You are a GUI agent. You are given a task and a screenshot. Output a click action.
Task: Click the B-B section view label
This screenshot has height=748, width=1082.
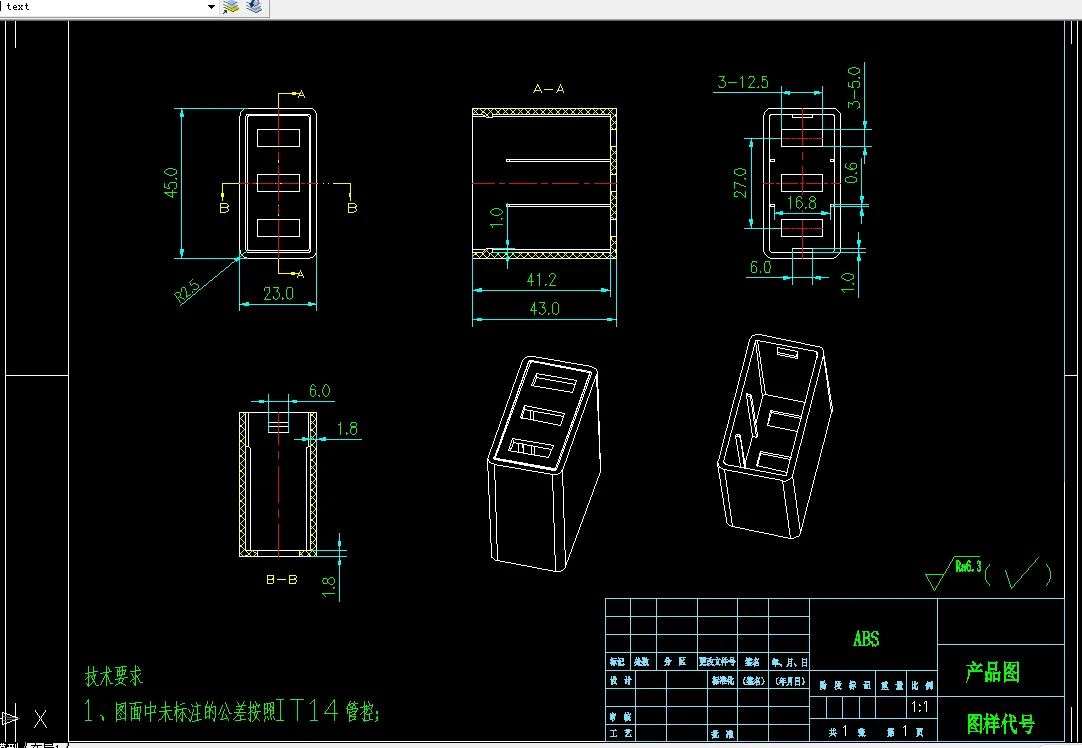pos(282,580)
